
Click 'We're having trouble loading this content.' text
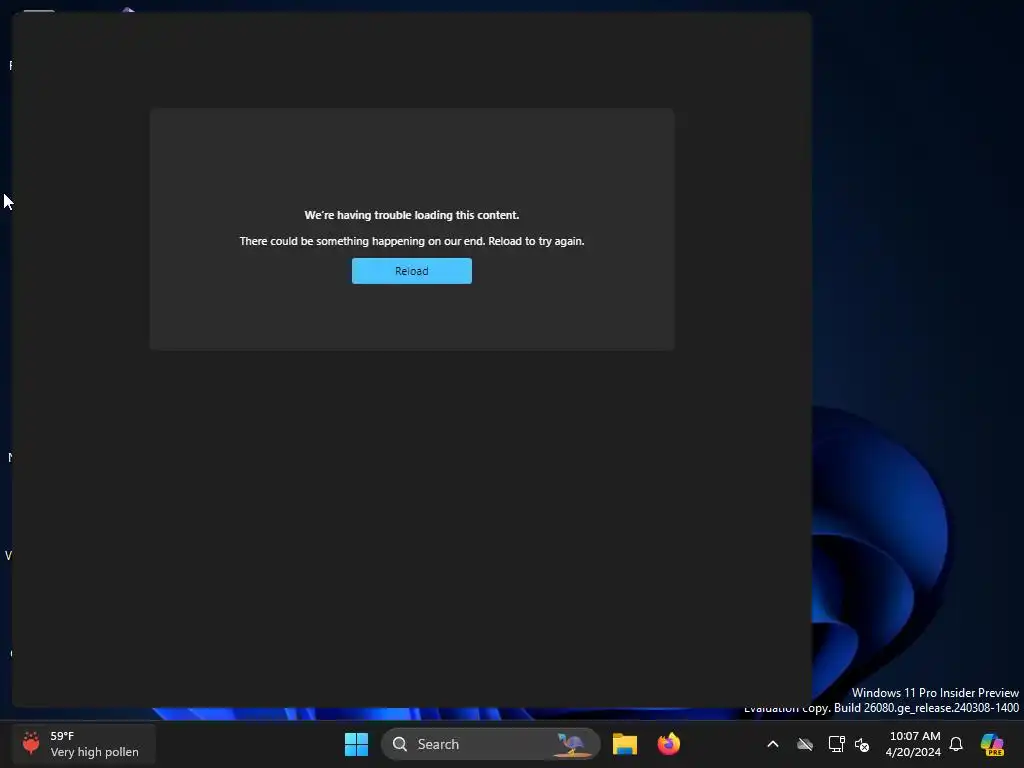click(411, 215)
